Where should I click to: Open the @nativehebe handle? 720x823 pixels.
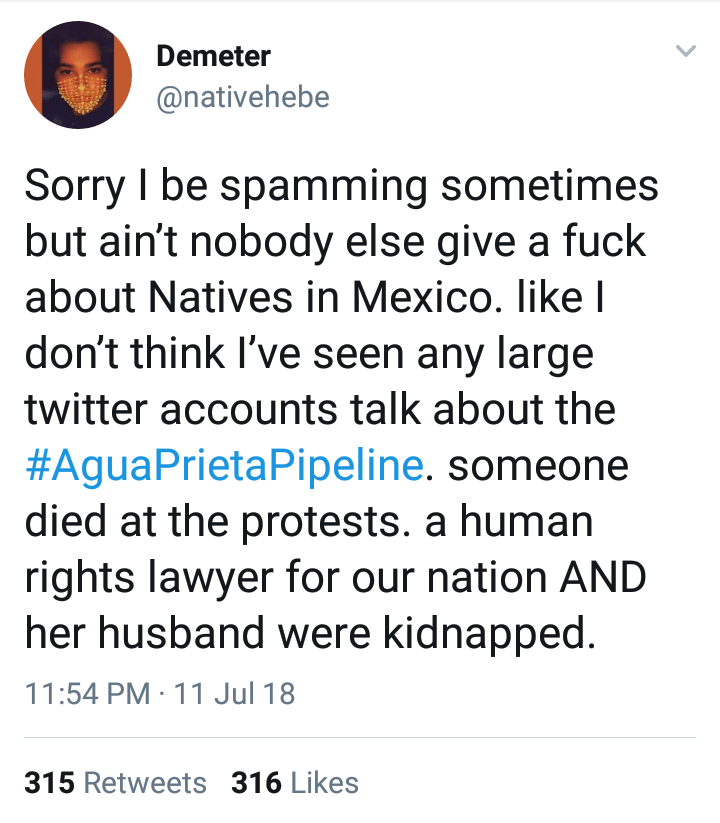click(x=243, y=97)
